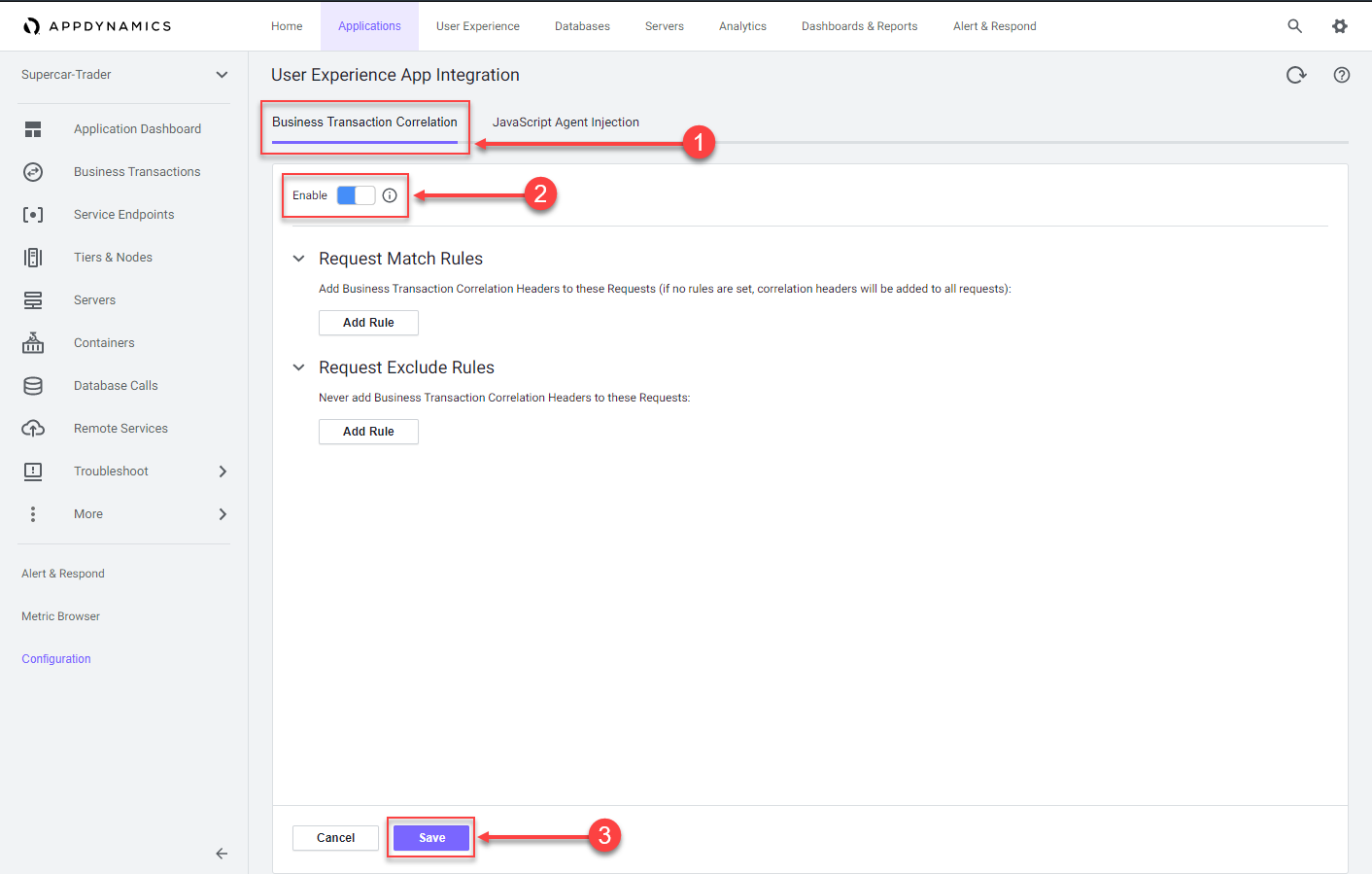Open Configuration in sidebar

(56, 659)
